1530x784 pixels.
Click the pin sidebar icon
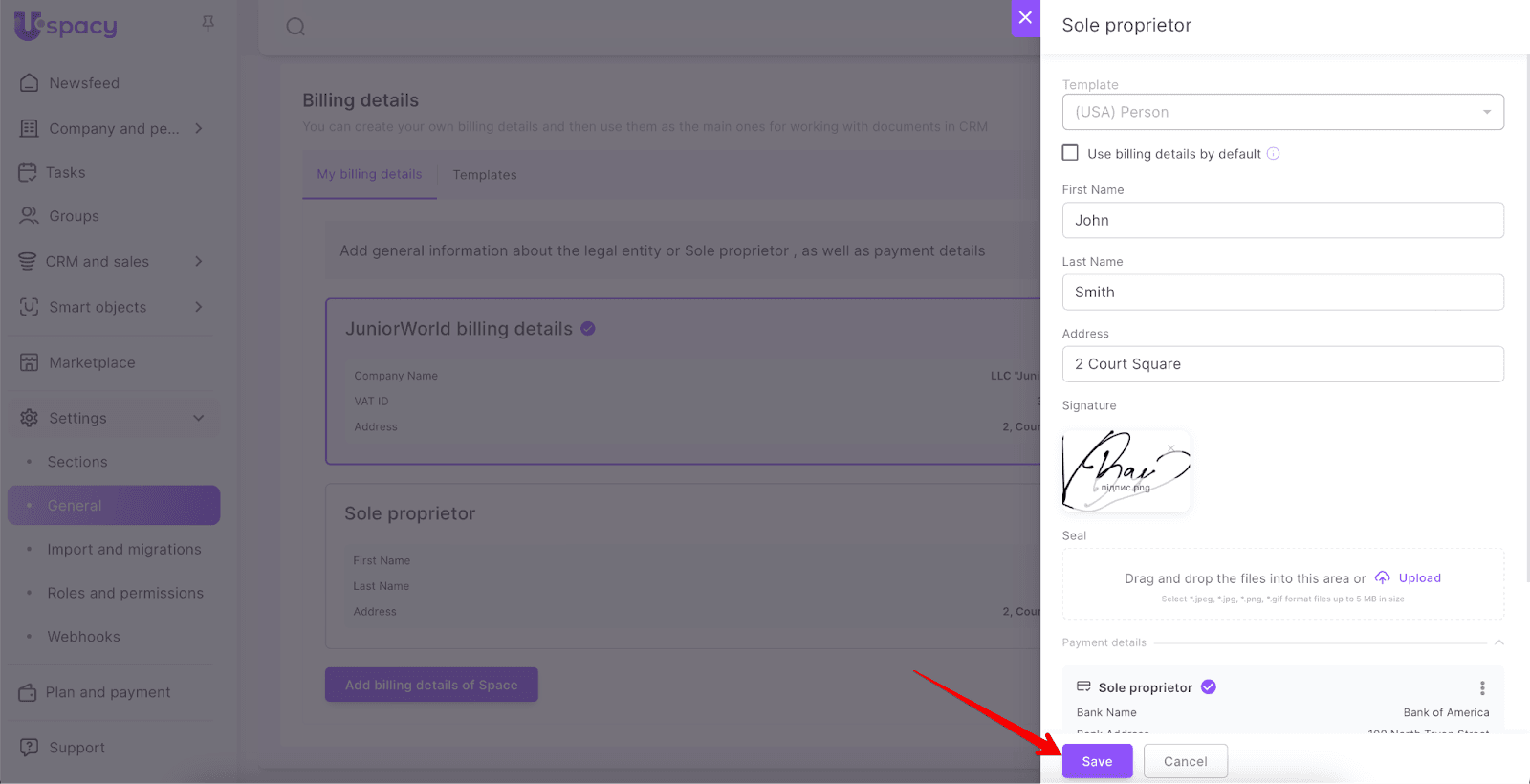208,24
